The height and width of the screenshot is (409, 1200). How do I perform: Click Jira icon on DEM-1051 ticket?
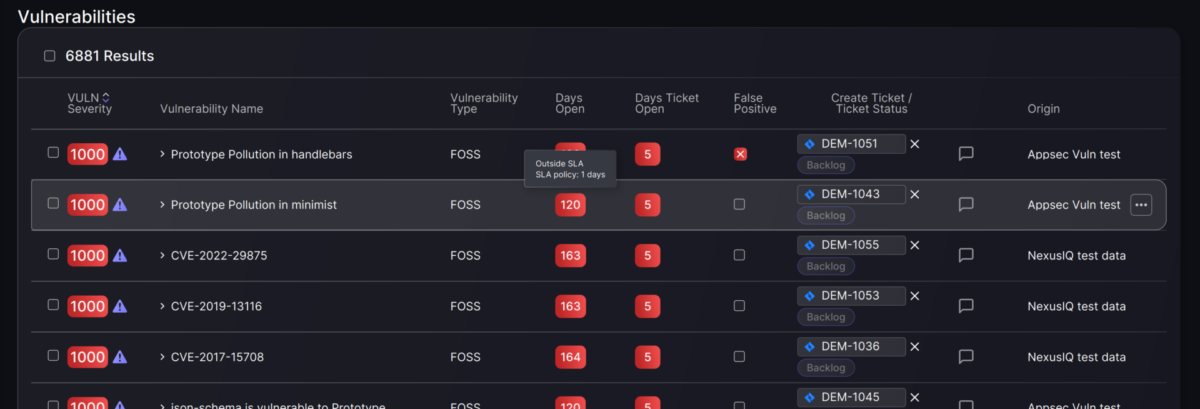click(810, 144)
